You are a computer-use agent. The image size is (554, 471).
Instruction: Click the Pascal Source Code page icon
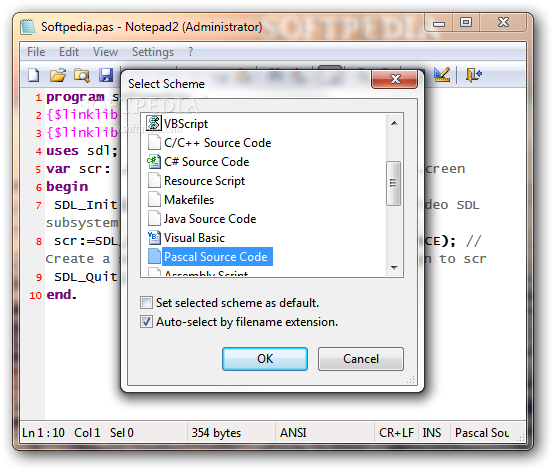[154, 257]
